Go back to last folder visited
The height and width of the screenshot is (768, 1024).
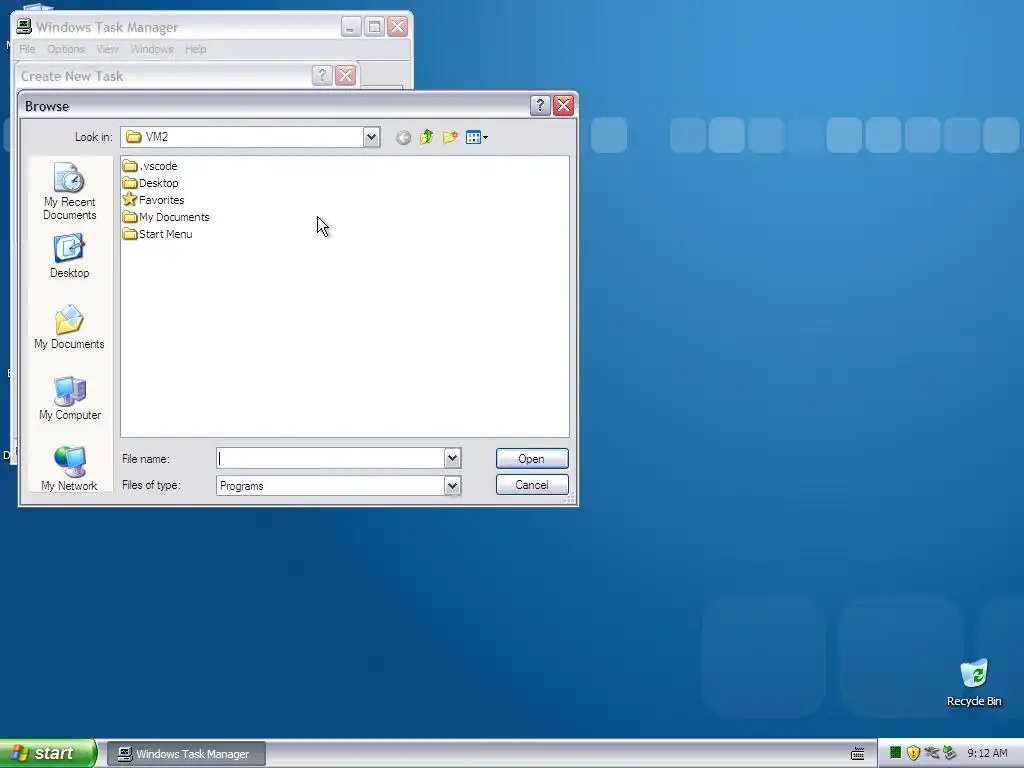[403, 137]
